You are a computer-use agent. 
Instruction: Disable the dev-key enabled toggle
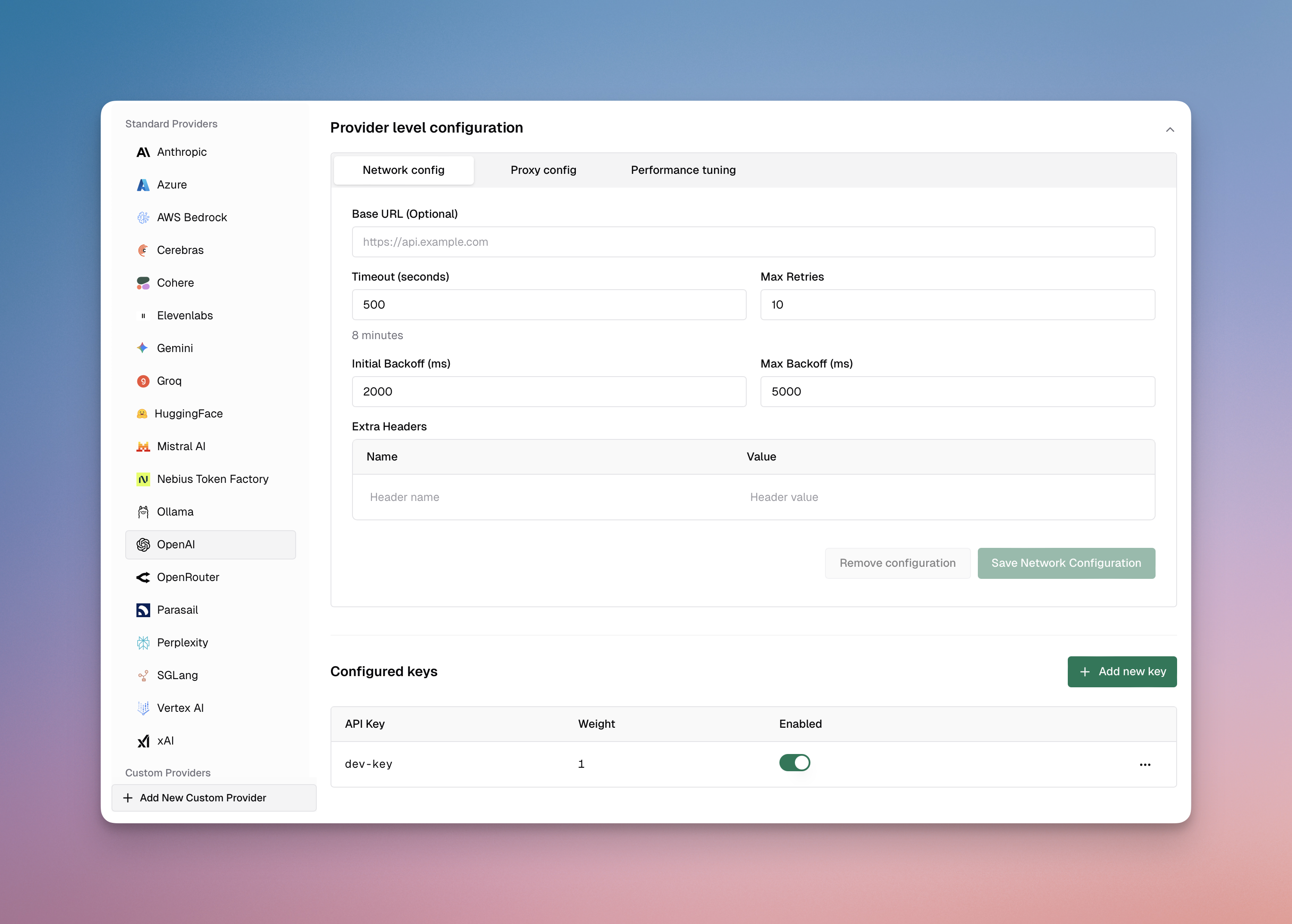pos(794,763)
